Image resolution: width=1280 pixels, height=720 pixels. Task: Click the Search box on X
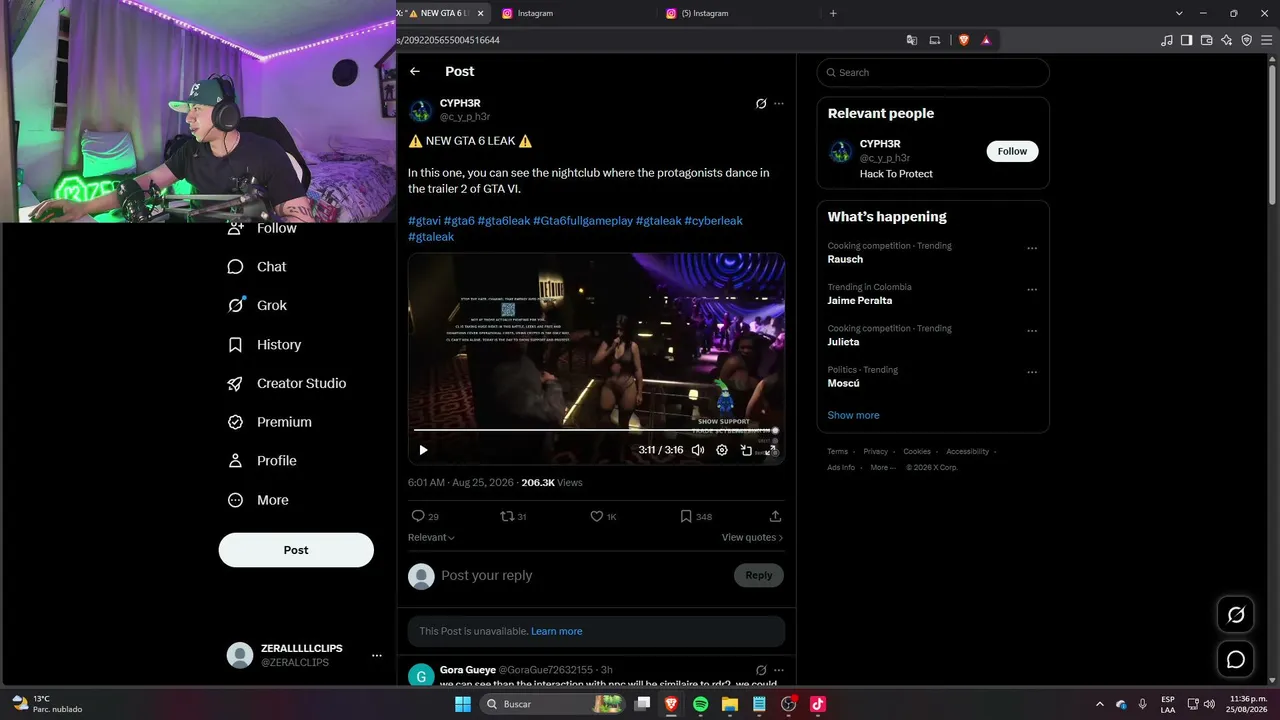[x=933, y=72]
